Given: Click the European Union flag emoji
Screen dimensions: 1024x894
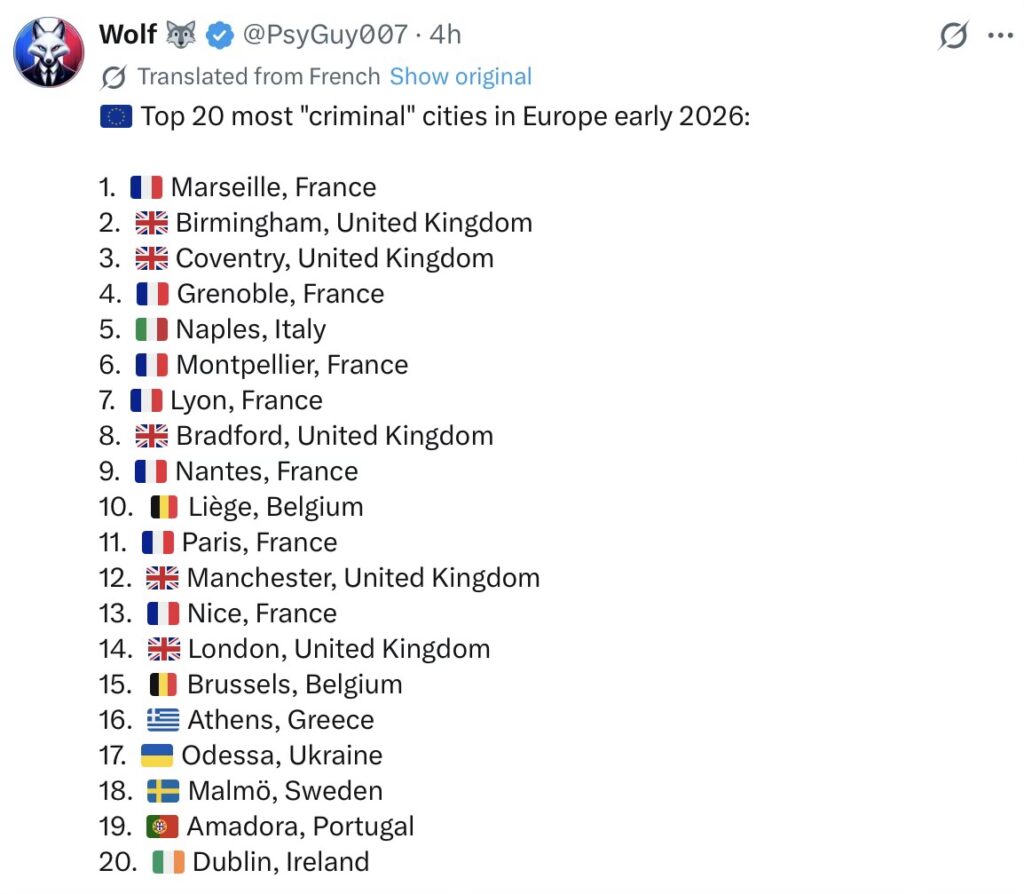Looking at the screenshot, I should (x=116, y=117).
